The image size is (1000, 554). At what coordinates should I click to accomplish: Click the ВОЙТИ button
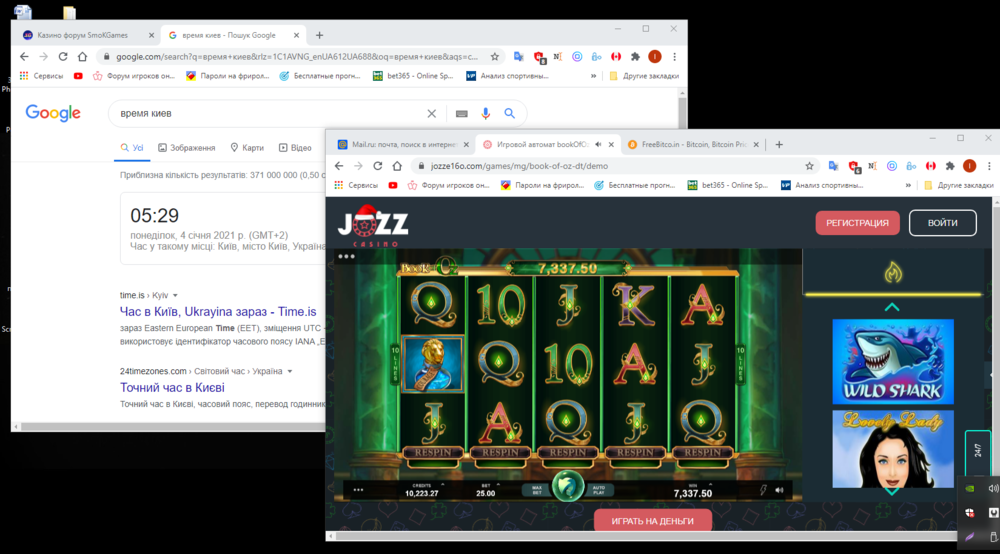pos(943,223)
